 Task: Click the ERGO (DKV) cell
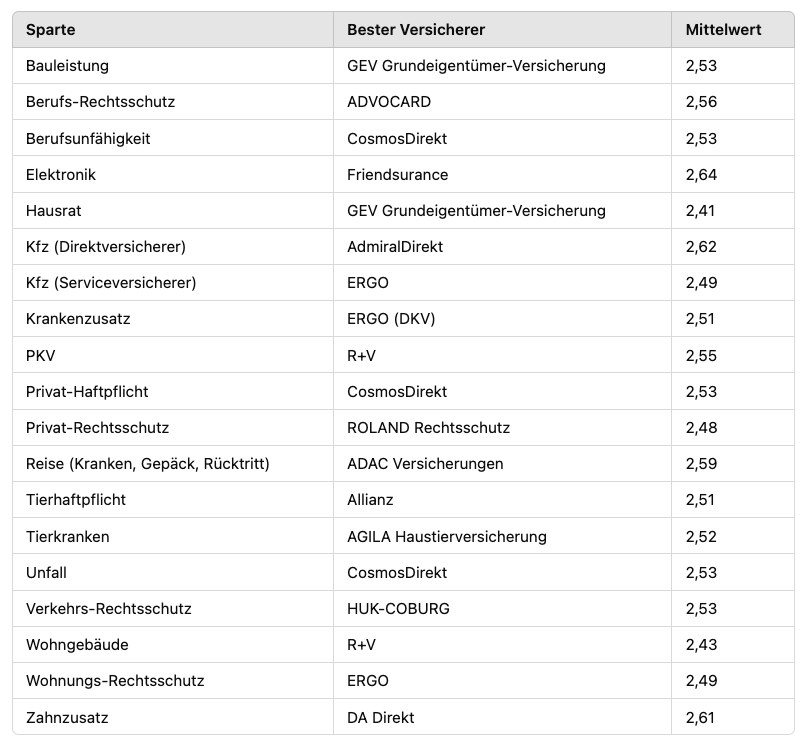pyautogui.click(x=391, y=319)
